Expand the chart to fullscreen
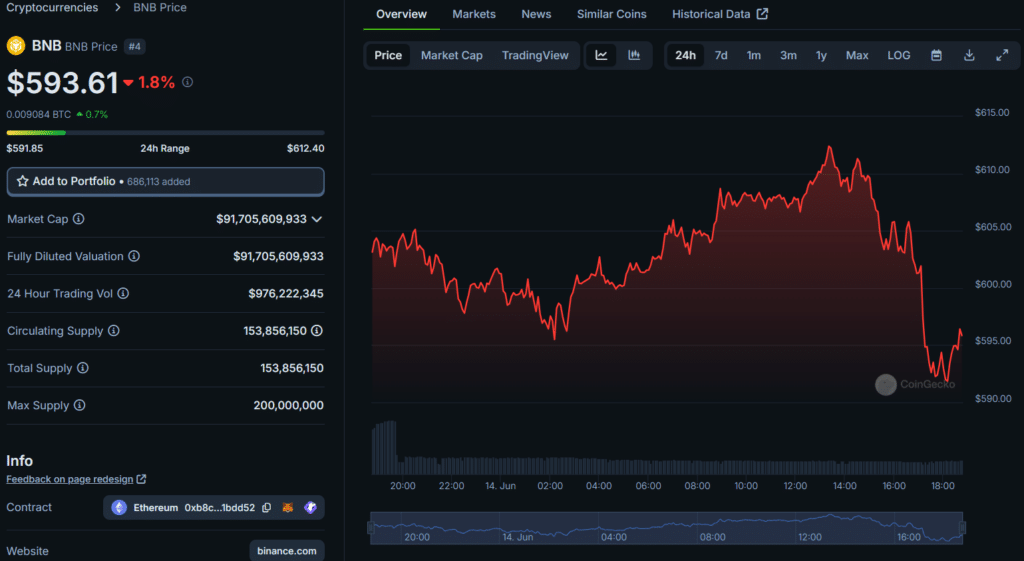 point(1002,56)
